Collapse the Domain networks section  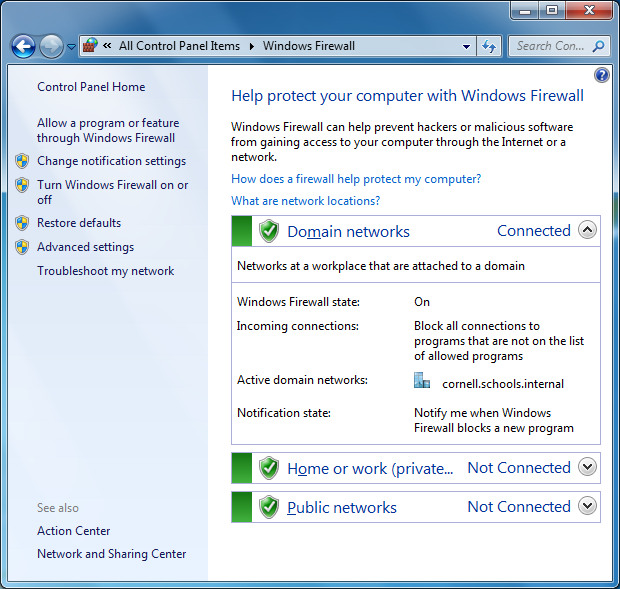tap(588, 231)
